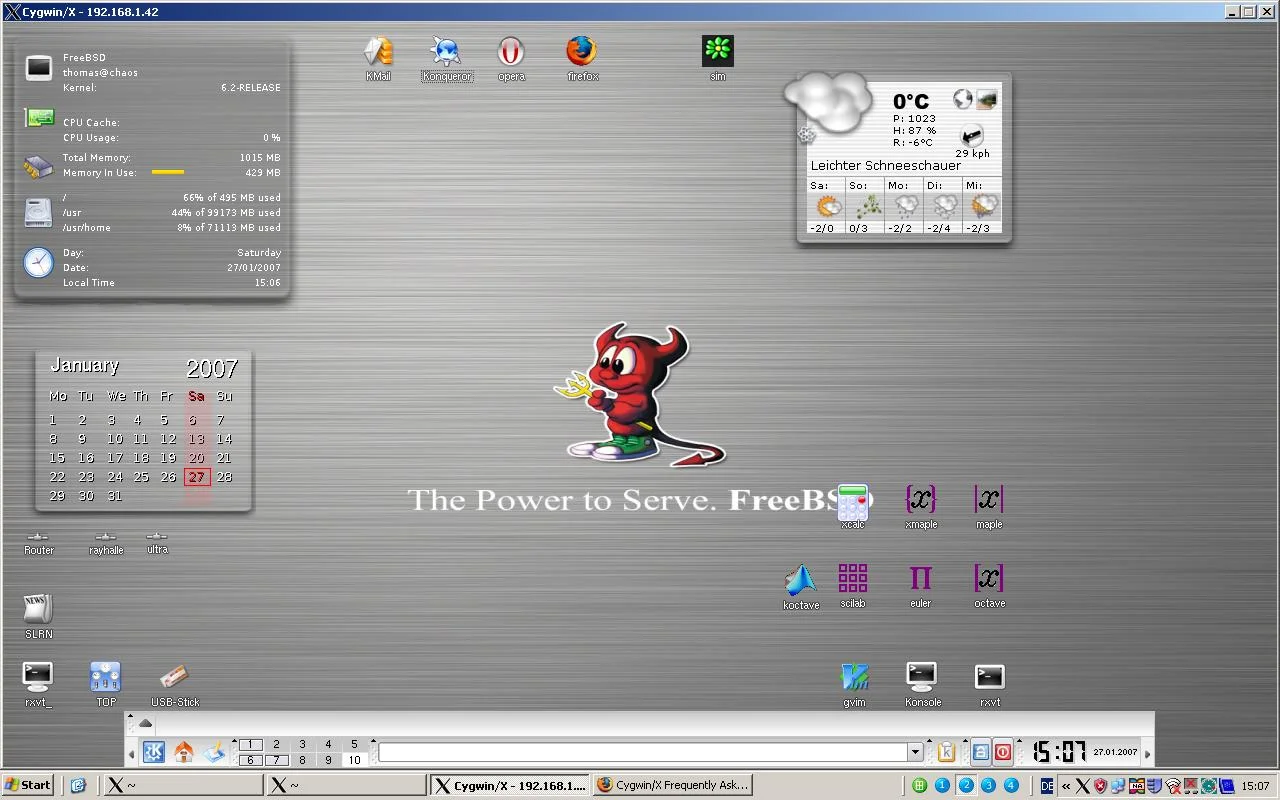Expand the KDE panel command dropdown
Screen dimensions: 1280x800
point(914,752)
